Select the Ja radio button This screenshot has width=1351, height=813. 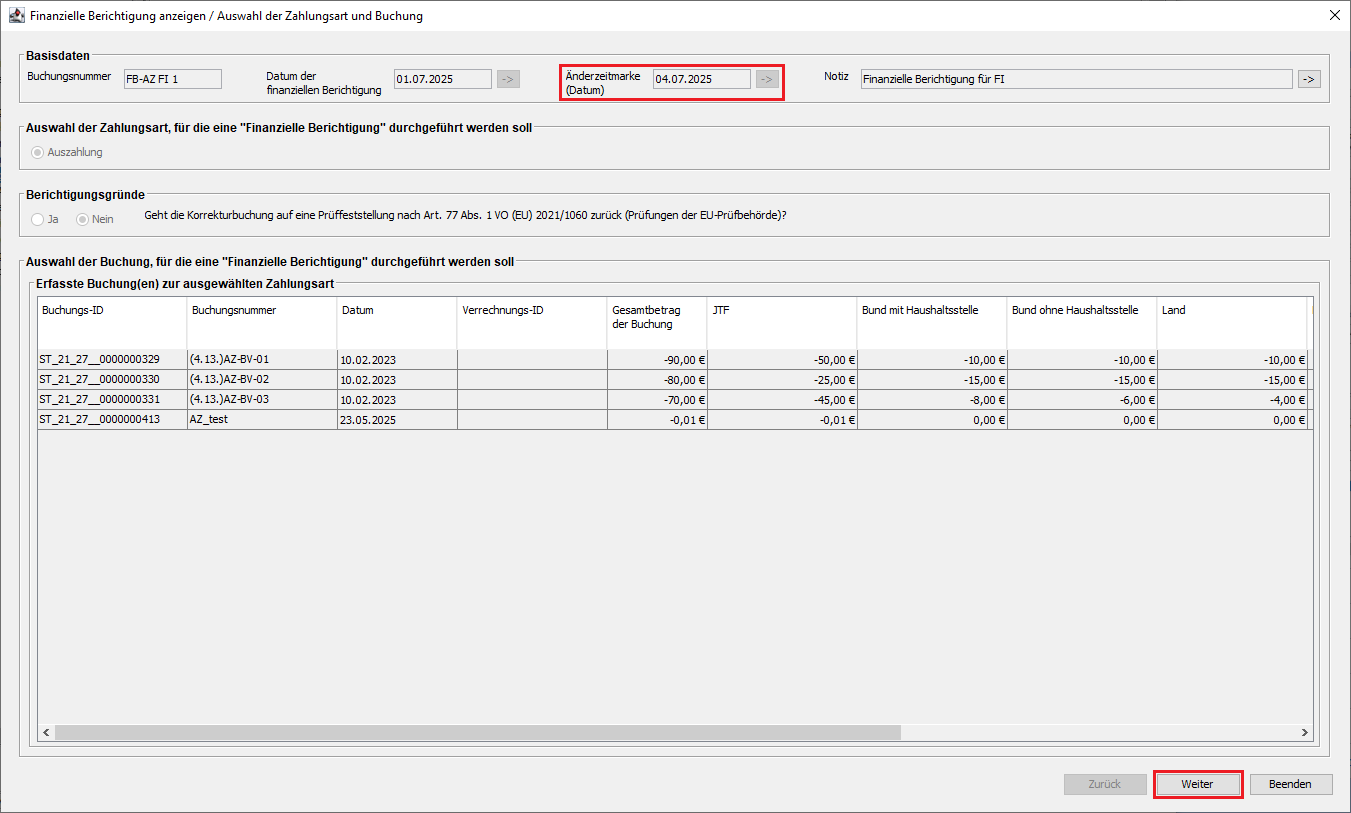click(38, 219)
